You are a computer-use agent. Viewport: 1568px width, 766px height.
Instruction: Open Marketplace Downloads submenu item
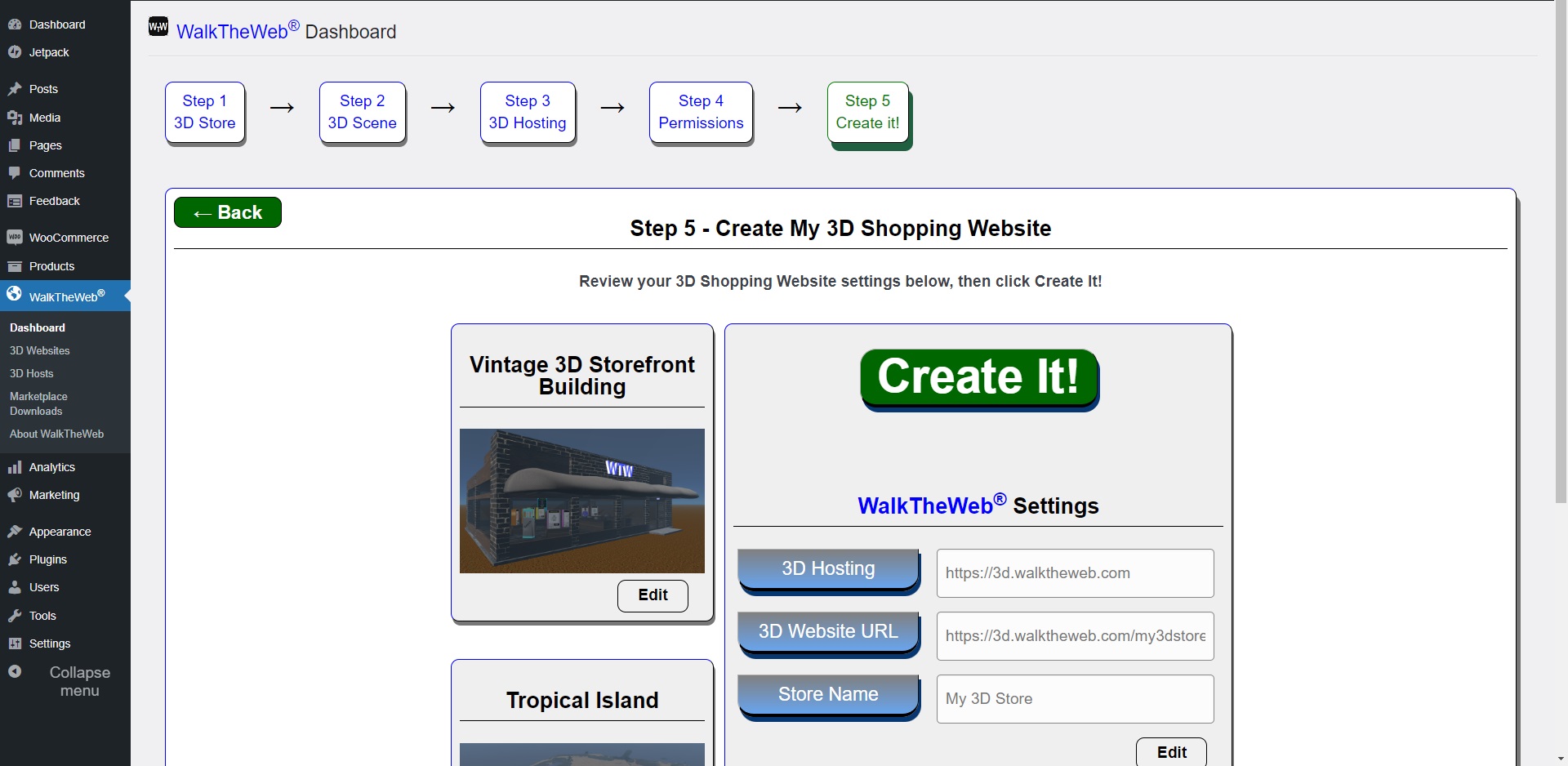38,403
